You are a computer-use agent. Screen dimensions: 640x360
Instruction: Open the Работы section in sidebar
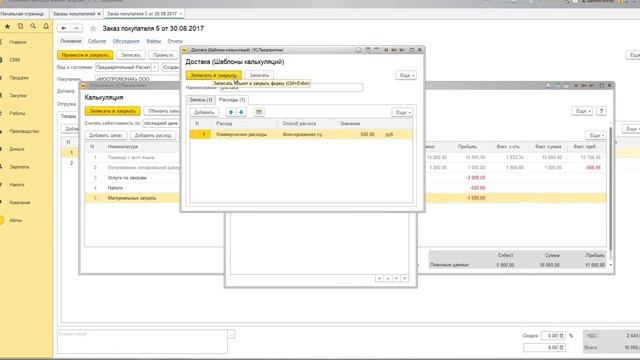(17, 113)
